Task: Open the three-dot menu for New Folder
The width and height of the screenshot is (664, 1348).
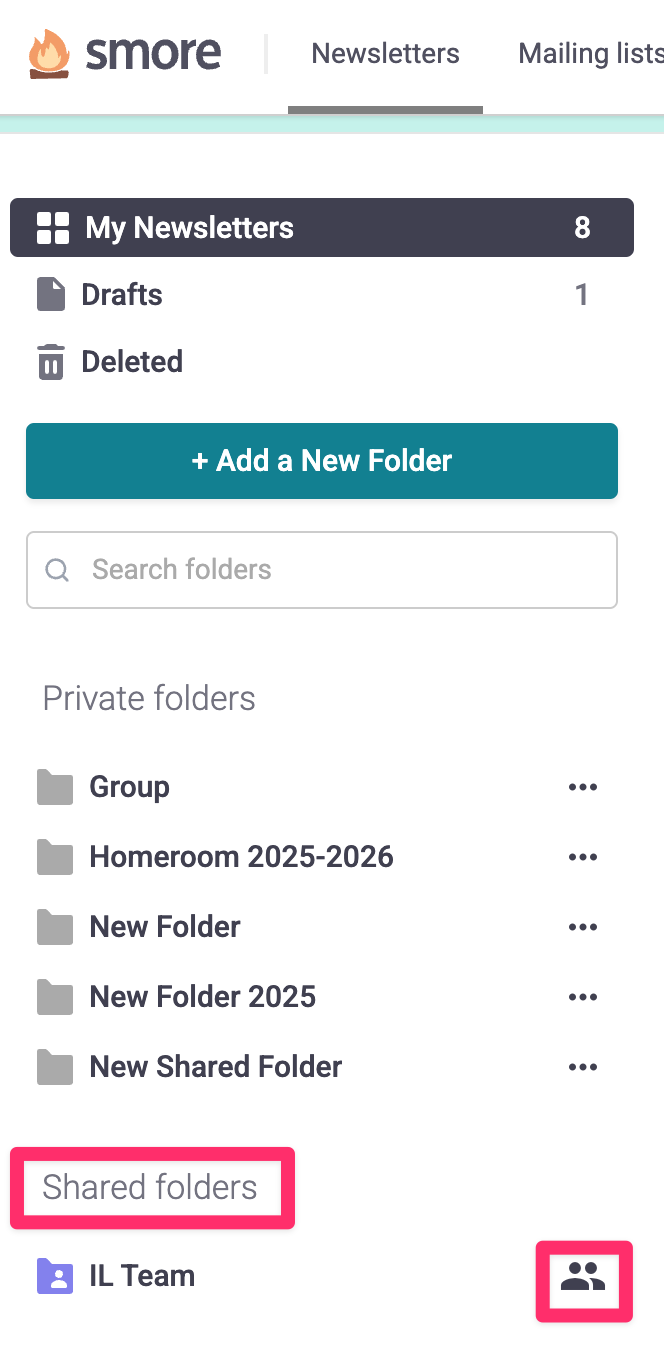Action: pos(583,927)
